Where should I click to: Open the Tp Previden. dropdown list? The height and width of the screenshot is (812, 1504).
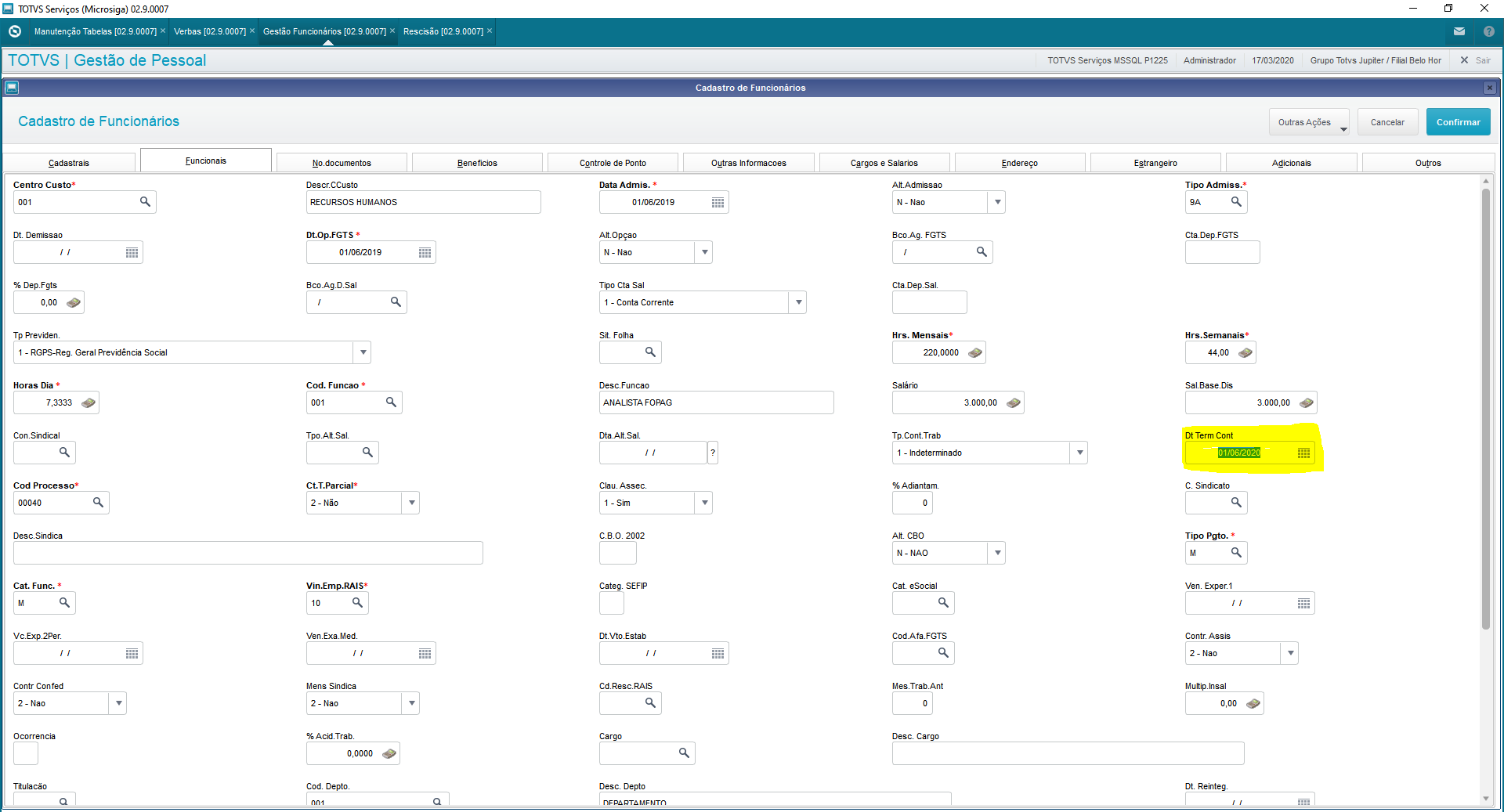tap(363, 352)
